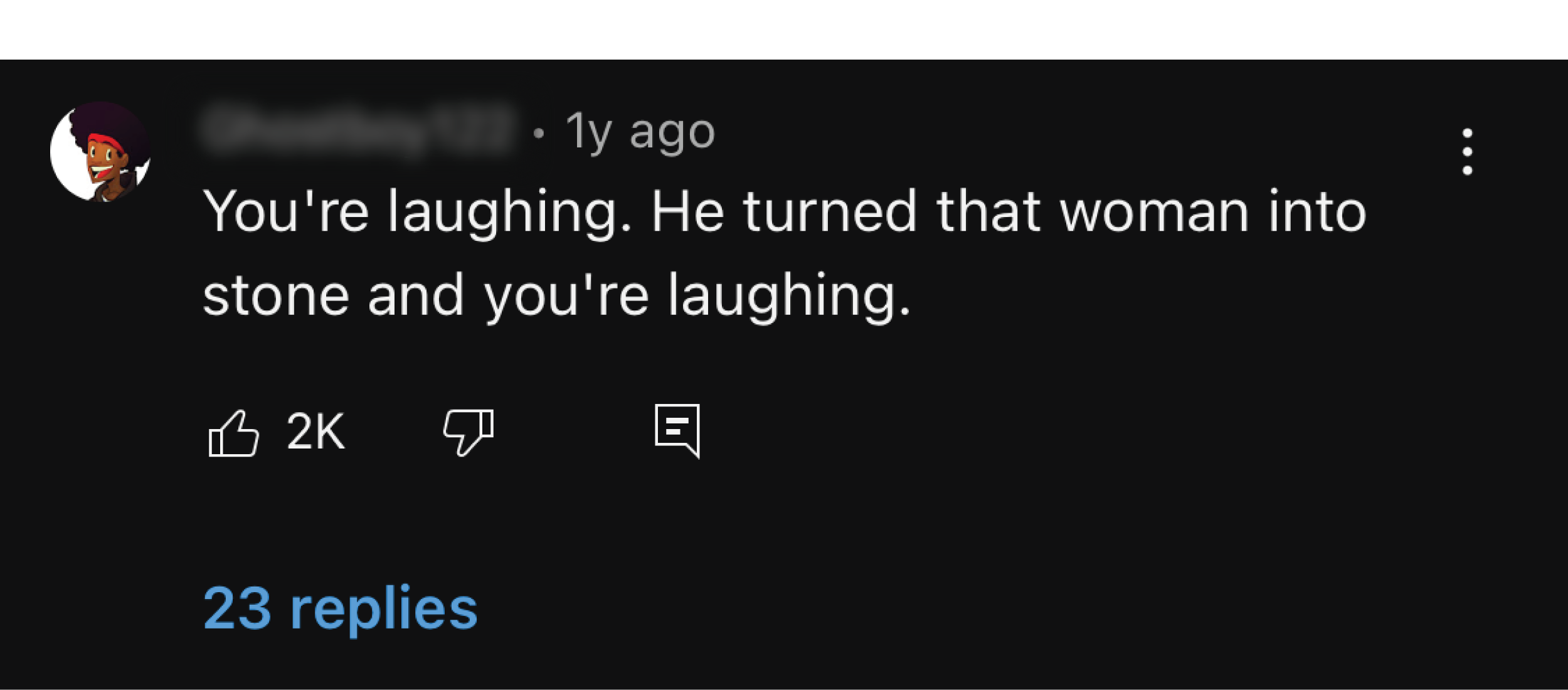The width and height of the screenshot is (1568, 690).
Task: Click the reply speech-bubble icon
Action: tap(677, 430)
